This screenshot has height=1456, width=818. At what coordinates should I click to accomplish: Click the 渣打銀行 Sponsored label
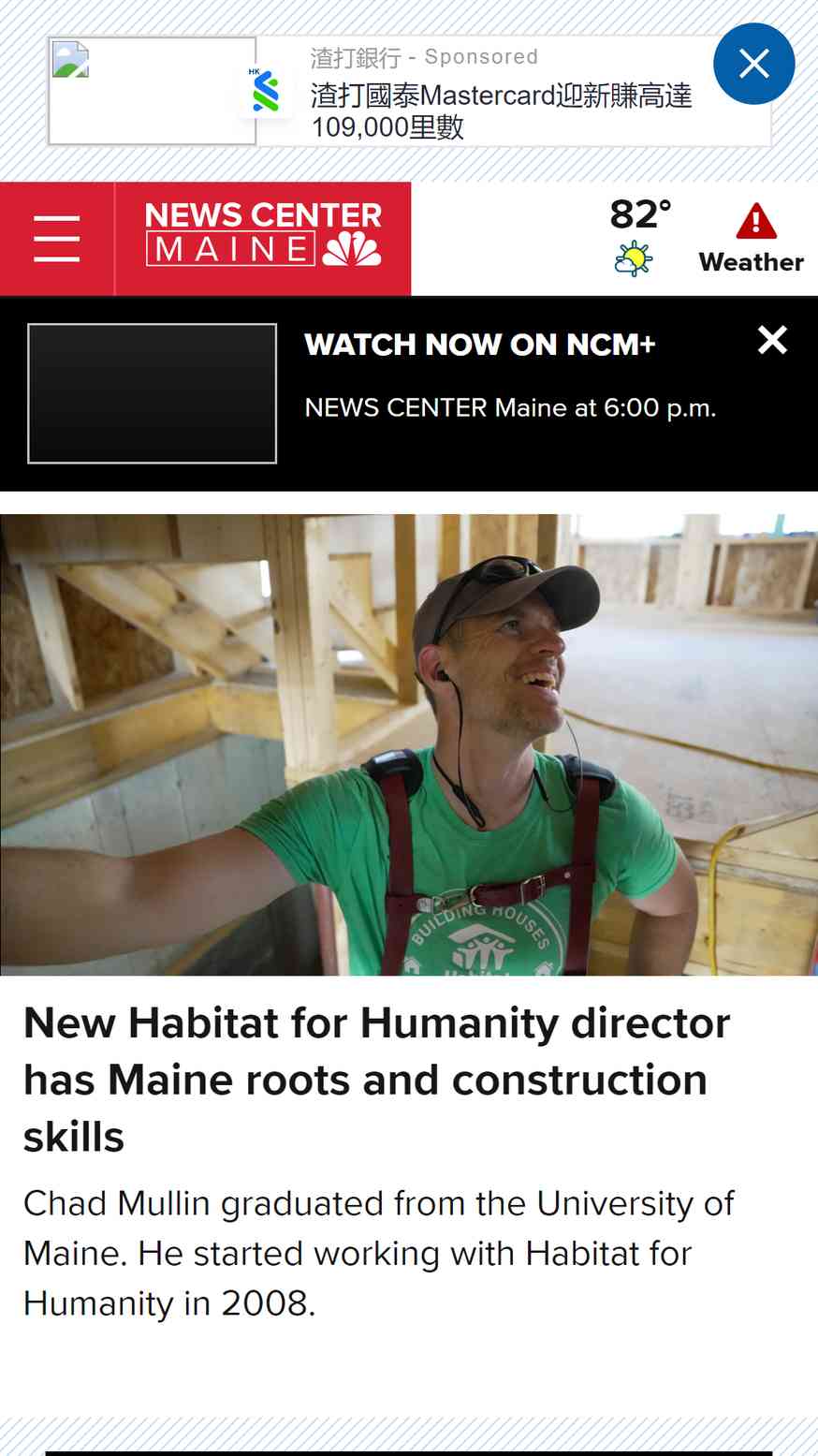coord(424,57)
